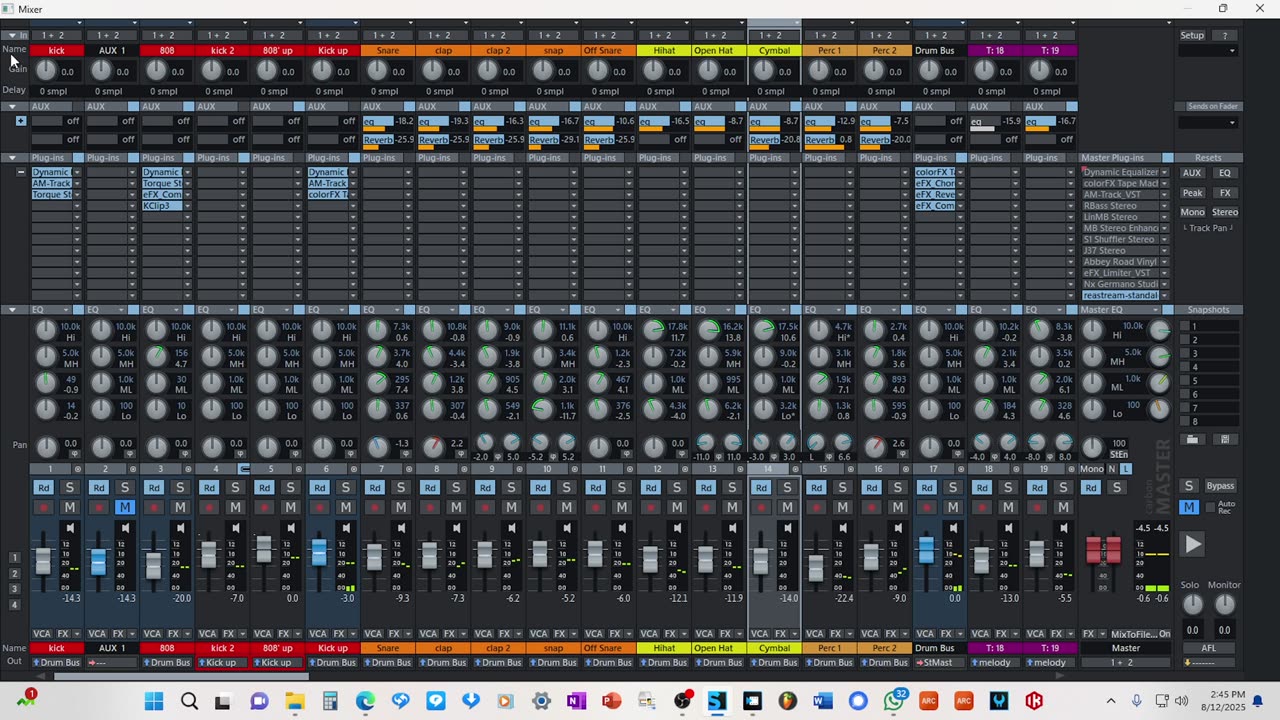Click the link icon between channels 4 and 5
The image size is (1280, 720).
coord(244,469)
